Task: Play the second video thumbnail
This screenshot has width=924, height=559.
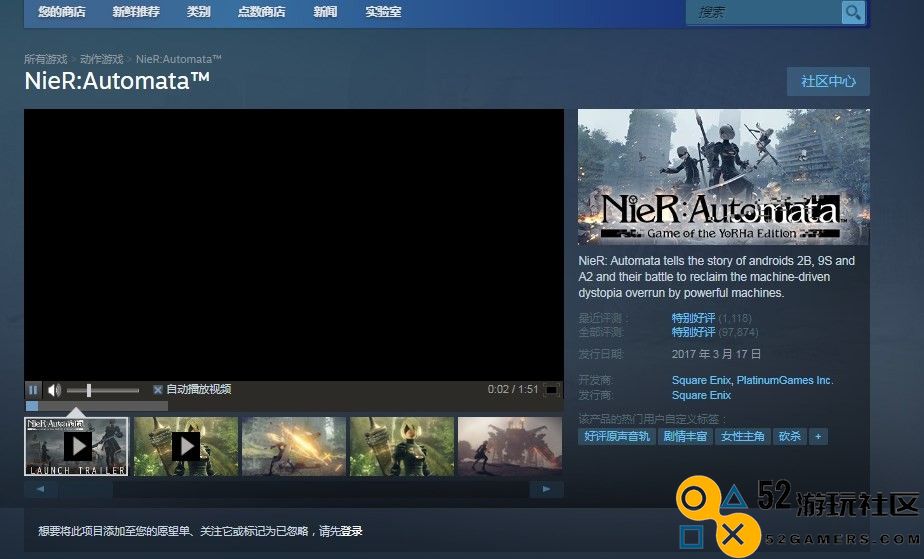Action: pyautogui.click(x=186, y=446)
